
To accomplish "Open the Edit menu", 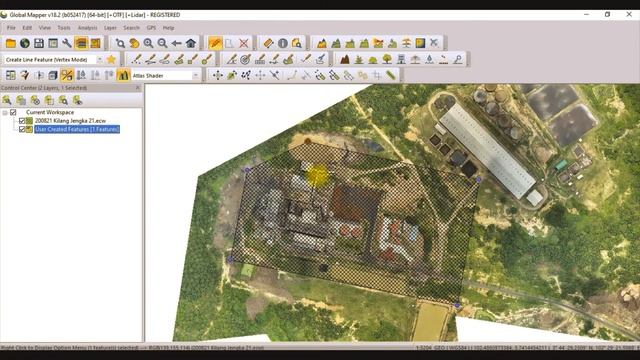I will point(27,28).
